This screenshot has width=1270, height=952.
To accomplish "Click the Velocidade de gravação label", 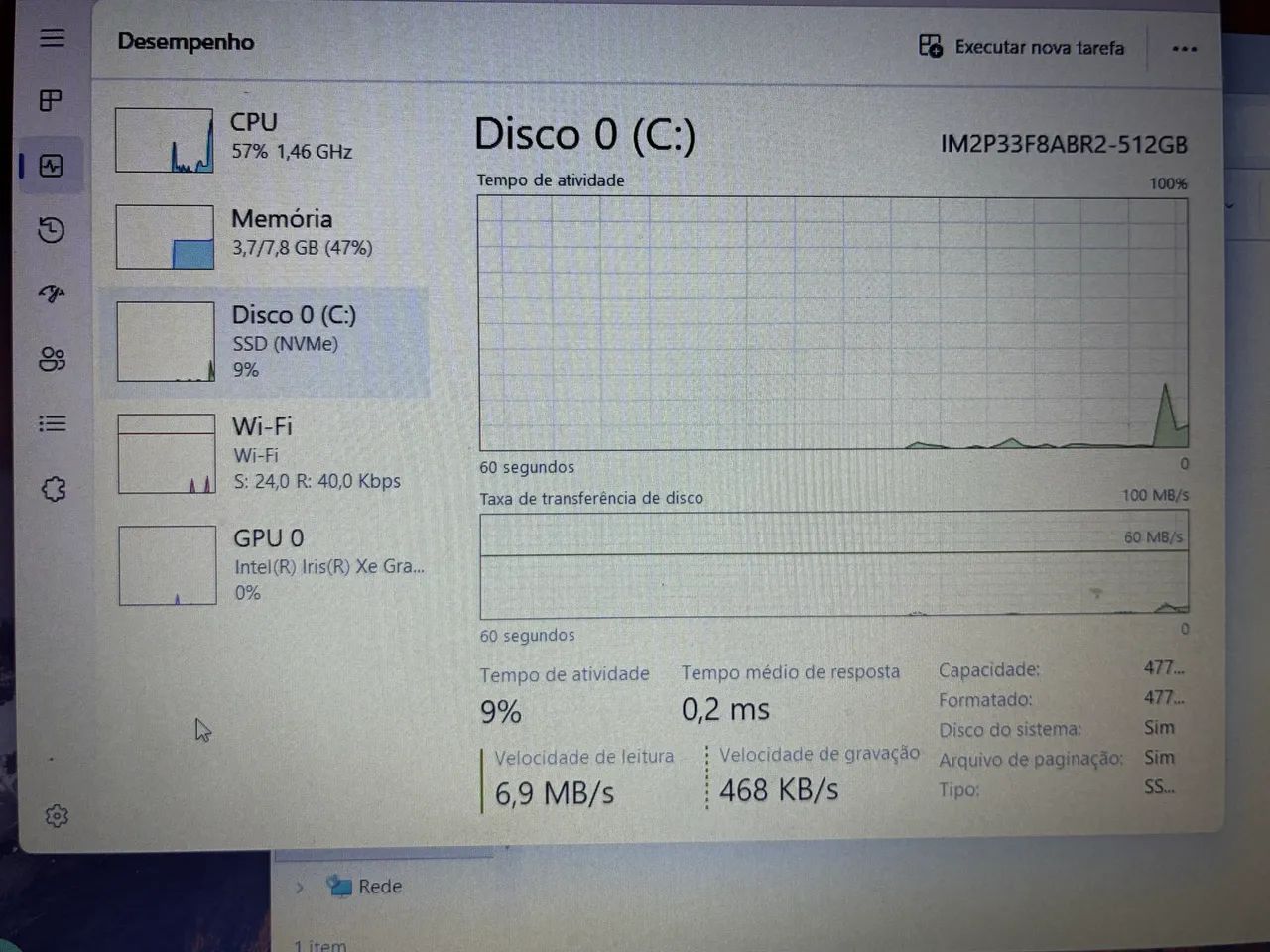I will click(820, 754).
